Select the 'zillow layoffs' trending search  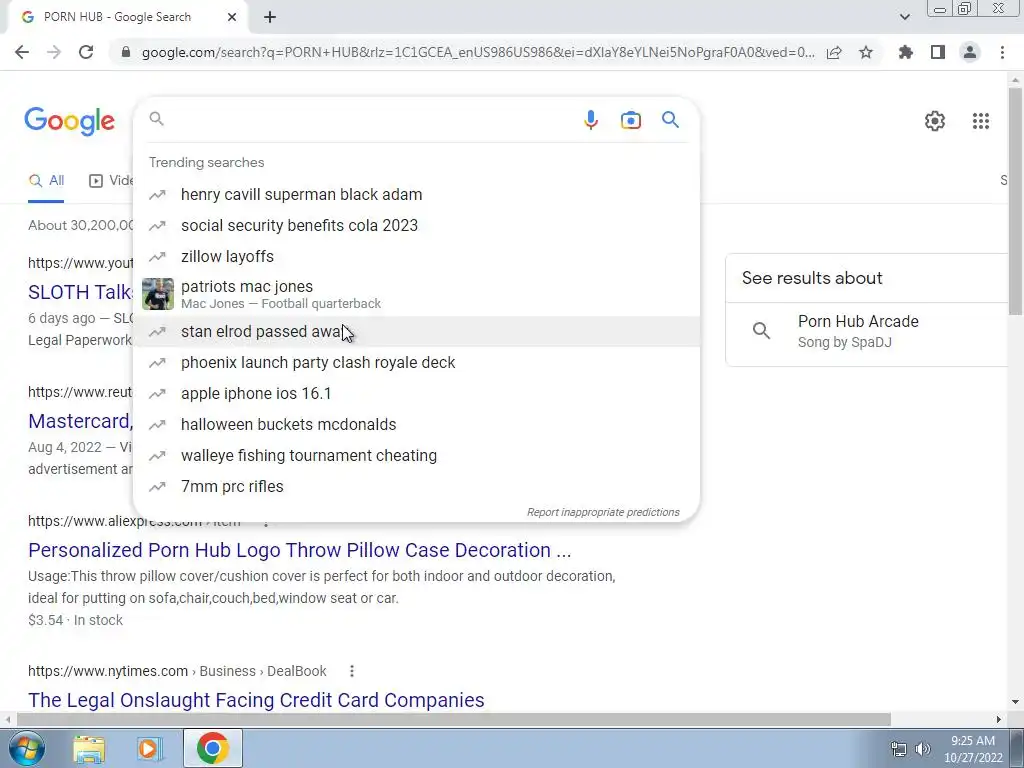[x=416, y=257]
